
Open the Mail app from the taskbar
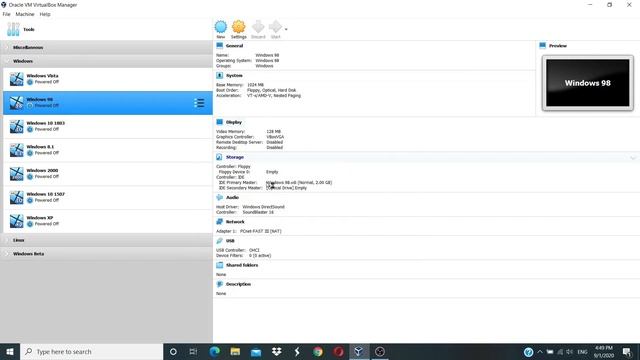tap(256, 352)
